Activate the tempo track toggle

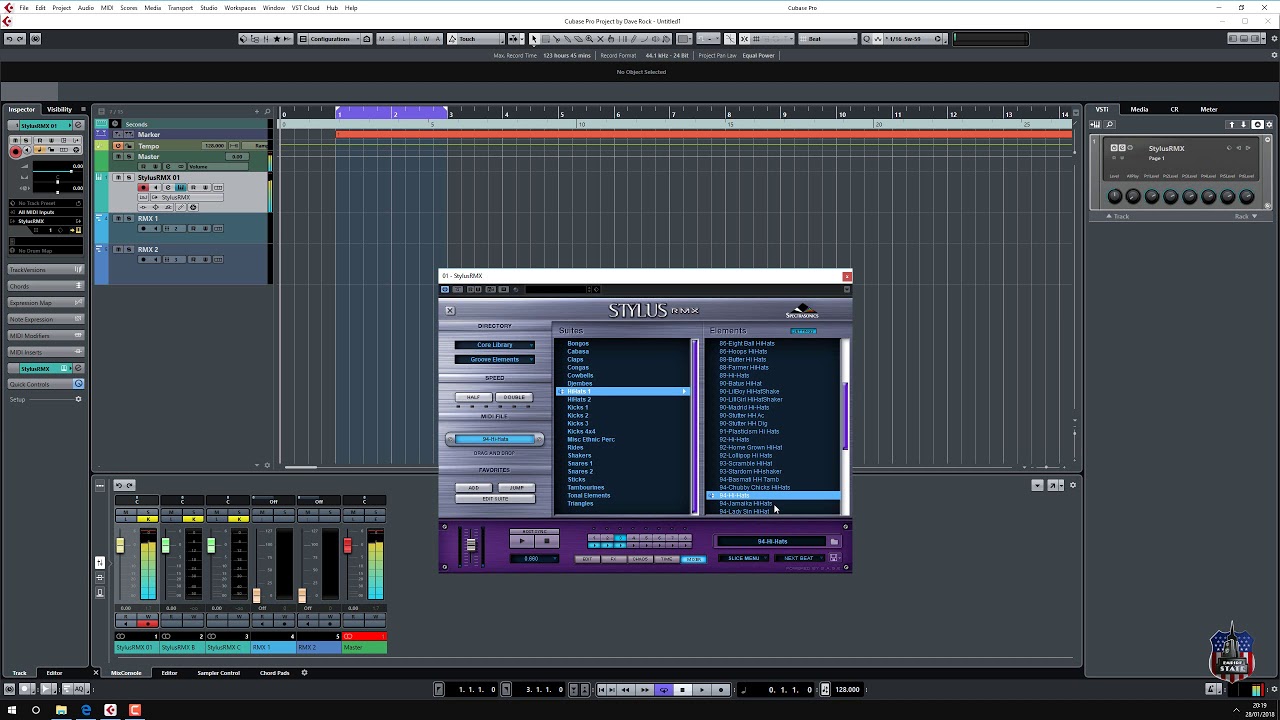click(x=118, y=146)
